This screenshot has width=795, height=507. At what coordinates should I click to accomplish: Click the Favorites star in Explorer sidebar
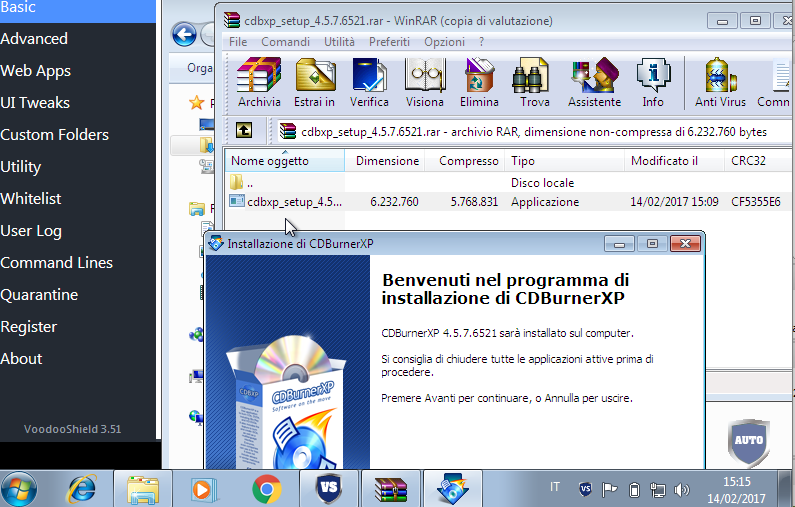196,103
